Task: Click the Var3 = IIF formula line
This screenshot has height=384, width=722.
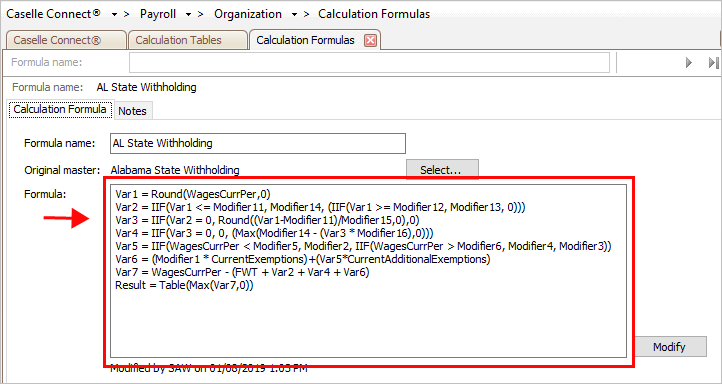Action: coord(267,220)
